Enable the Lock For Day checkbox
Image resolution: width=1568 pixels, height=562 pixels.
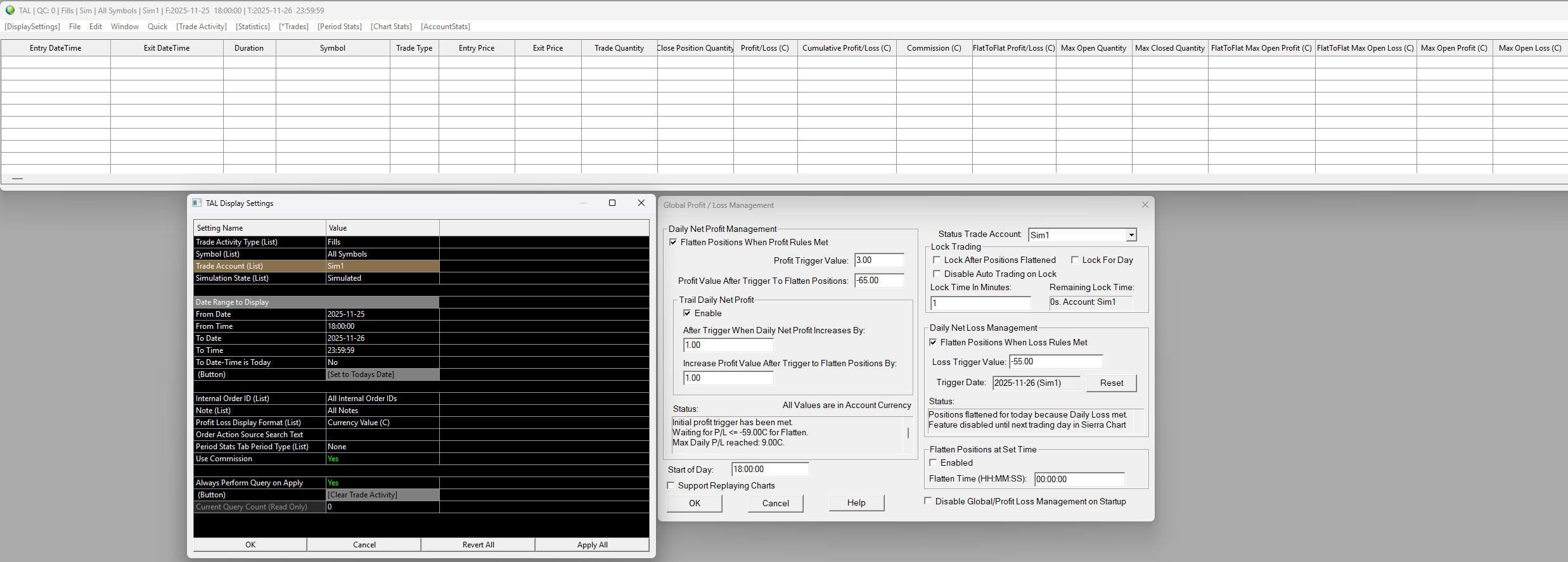(1075, 260)
